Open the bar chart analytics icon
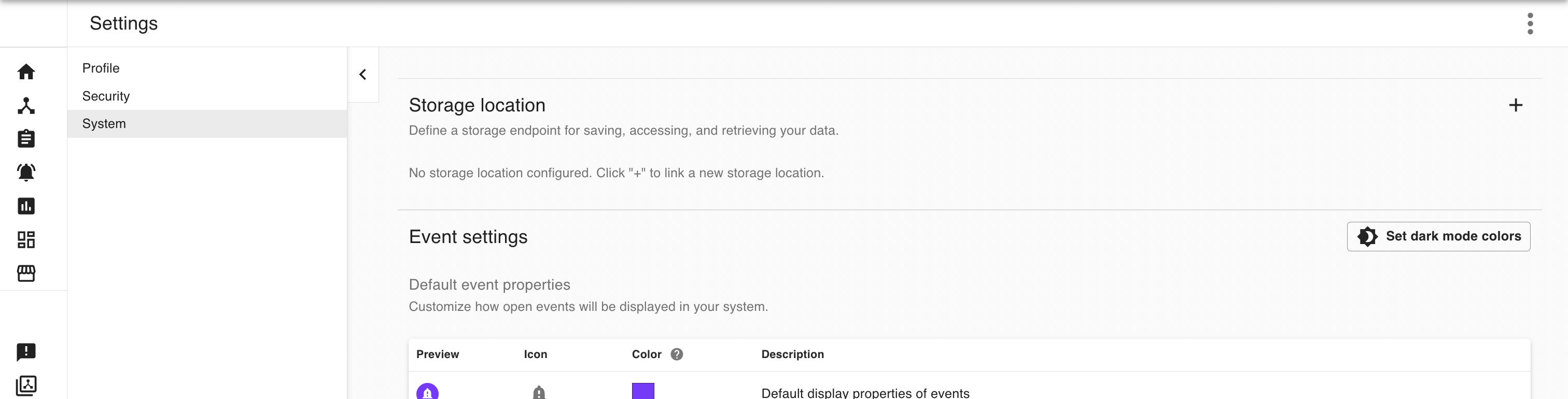 pos(26,206)
